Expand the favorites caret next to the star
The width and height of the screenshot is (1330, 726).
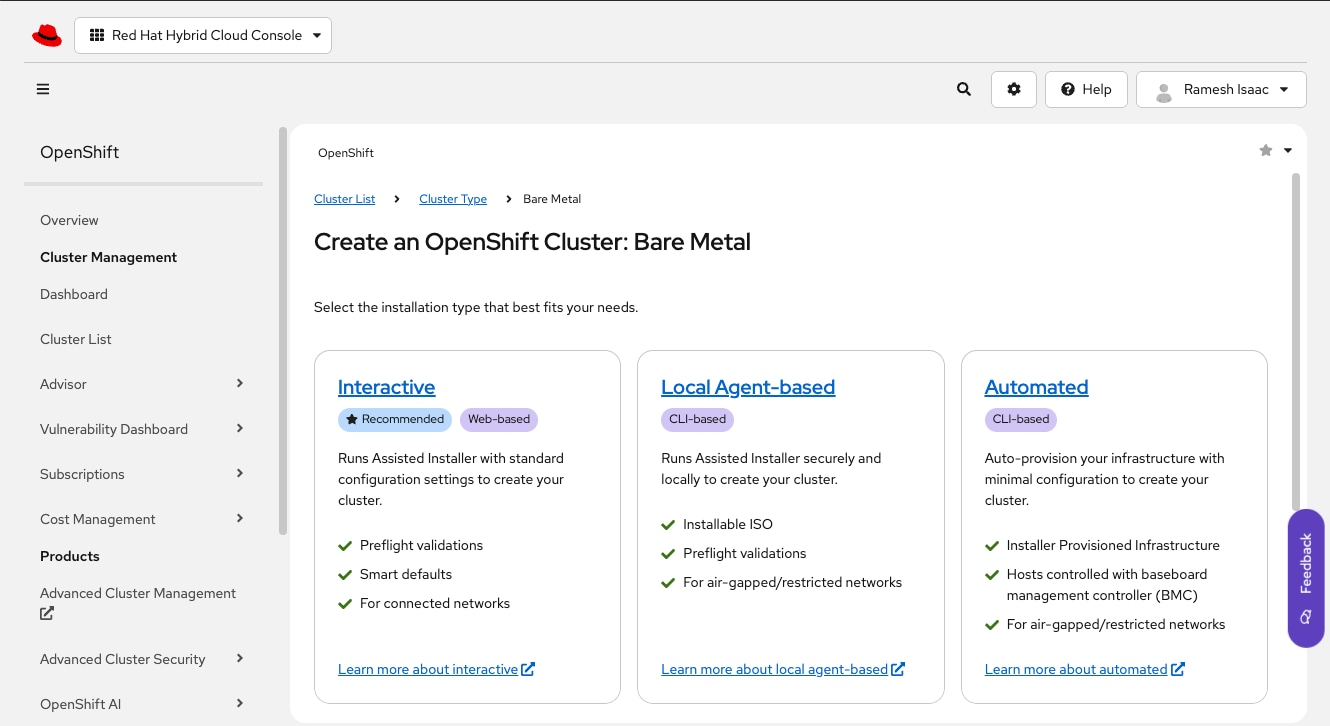[1288, 151]
